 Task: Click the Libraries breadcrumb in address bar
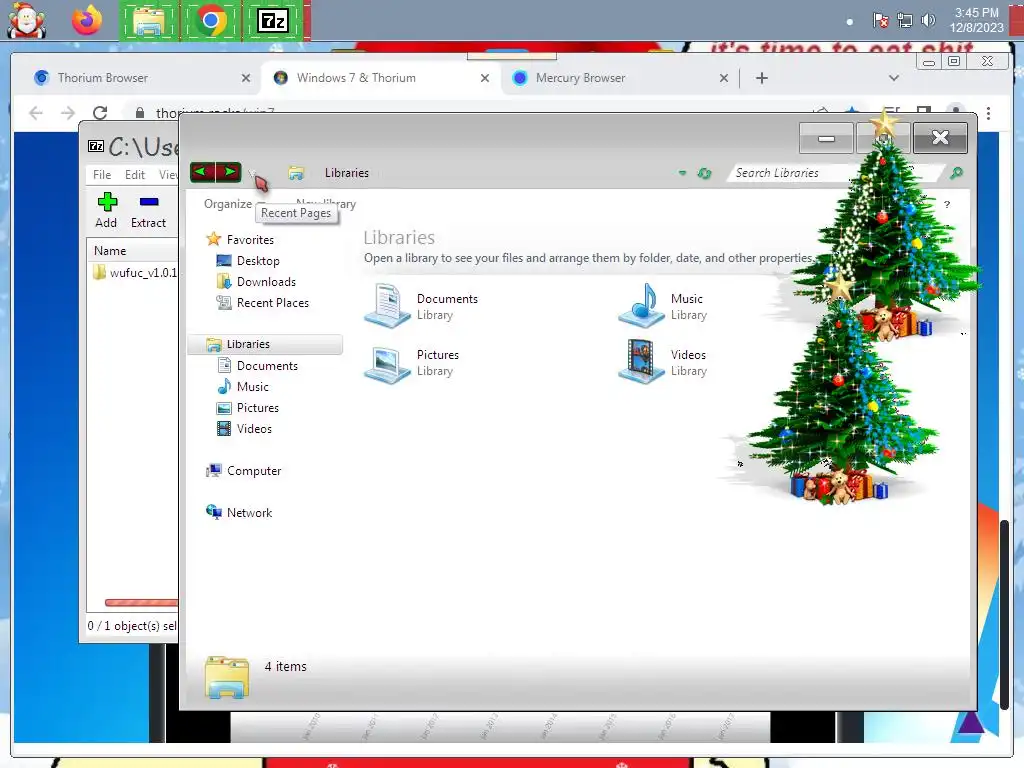[347, 173]
